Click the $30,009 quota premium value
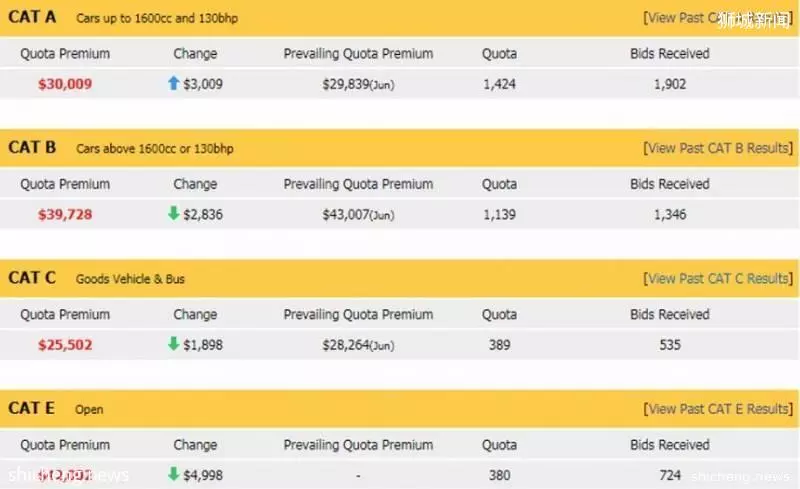The height and width of the screenshot is (489, 800). click(65, 84)
